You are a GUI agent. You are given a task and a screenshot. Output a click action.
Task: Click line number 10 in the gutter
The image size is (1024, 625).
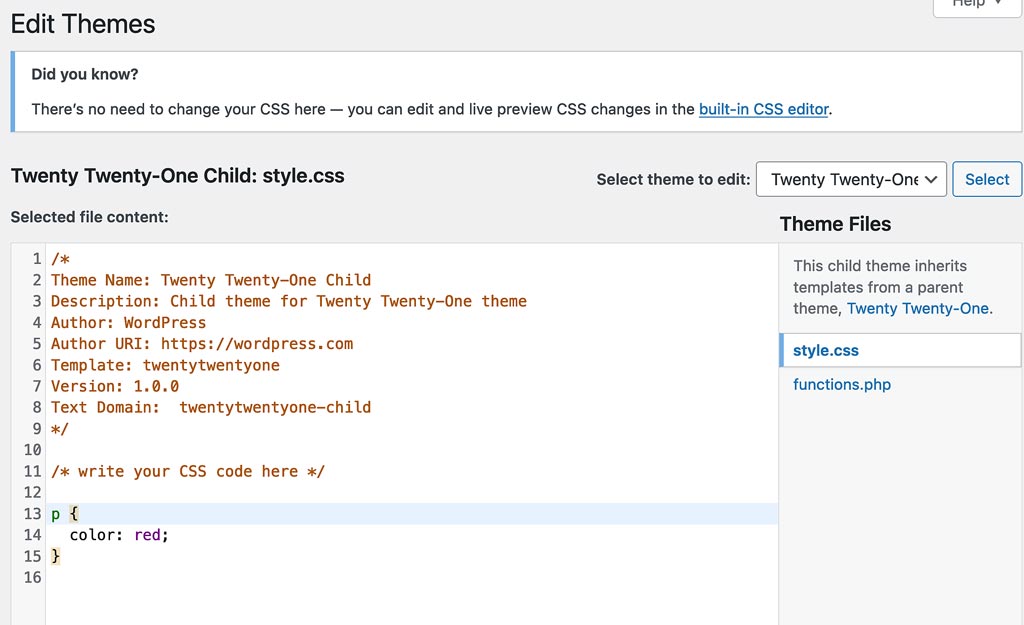pos(32,450)
